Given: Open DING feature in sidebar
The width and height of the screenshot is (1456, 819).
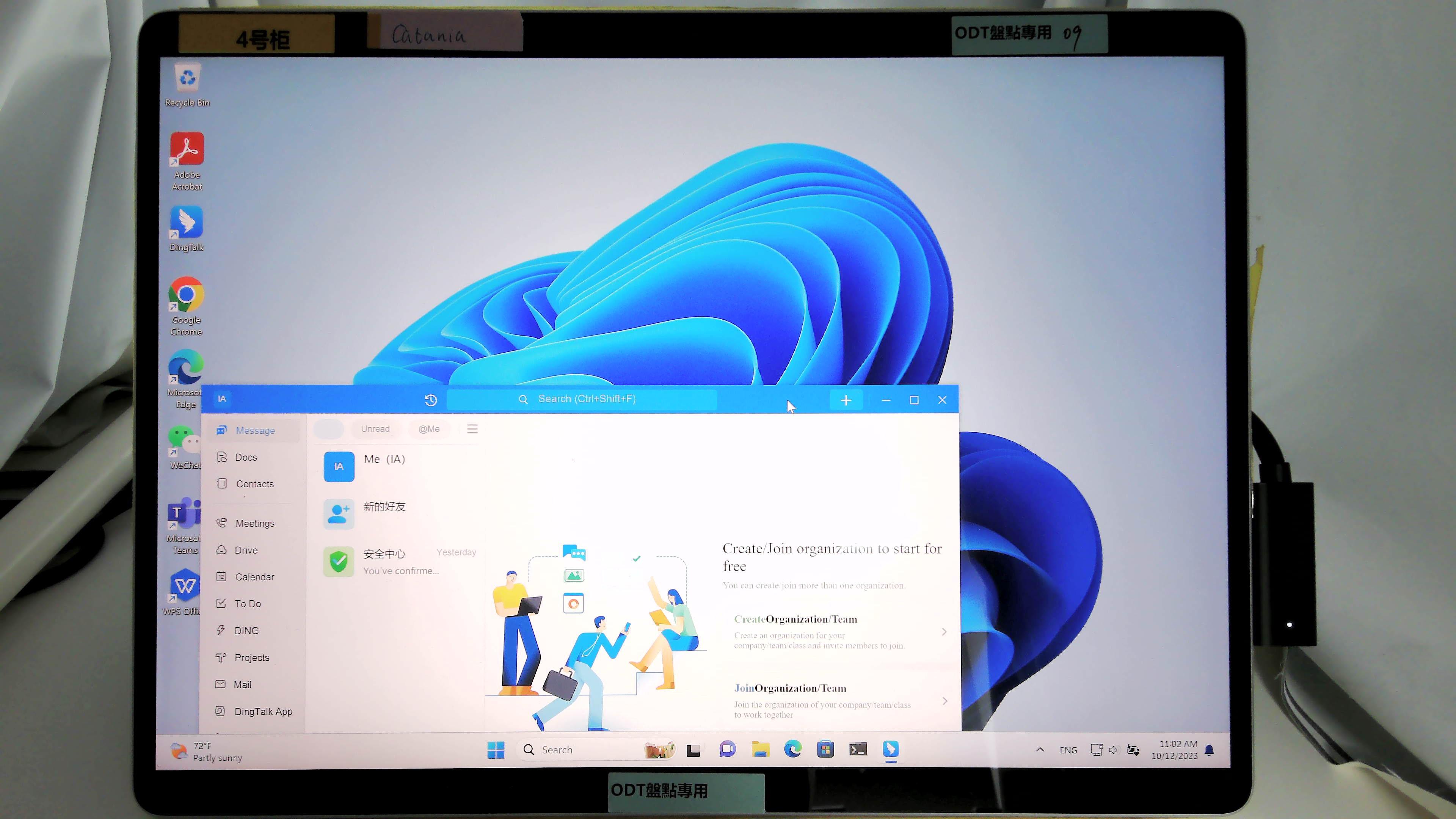Looking at the screenshot, I should (246, 630).
